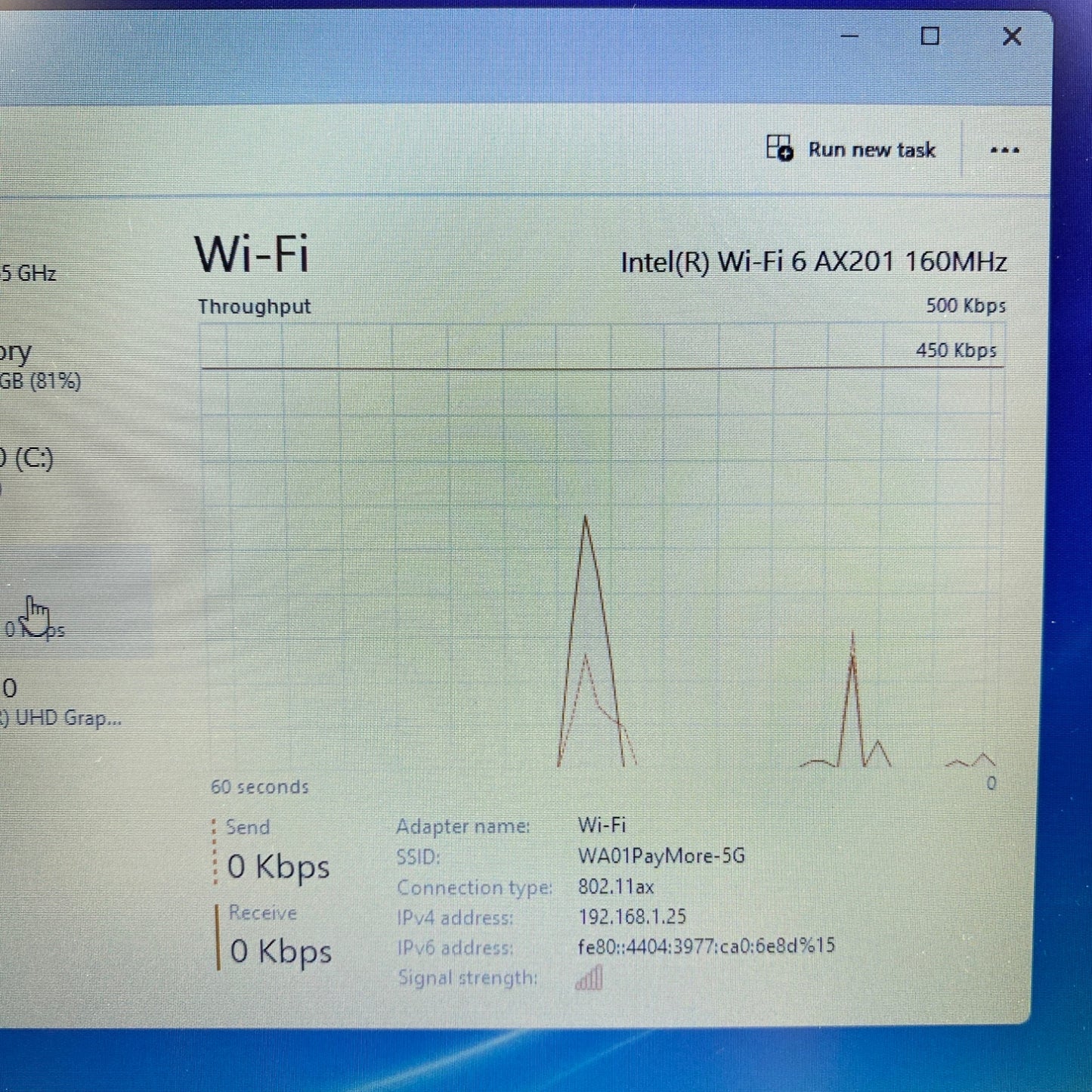The height and width of the screenshot is (1092, 1092).
Task: Click the IPv6 address fe80::4404:3977:ca0:6e8d%15
Action: click(x=706, y=946)
